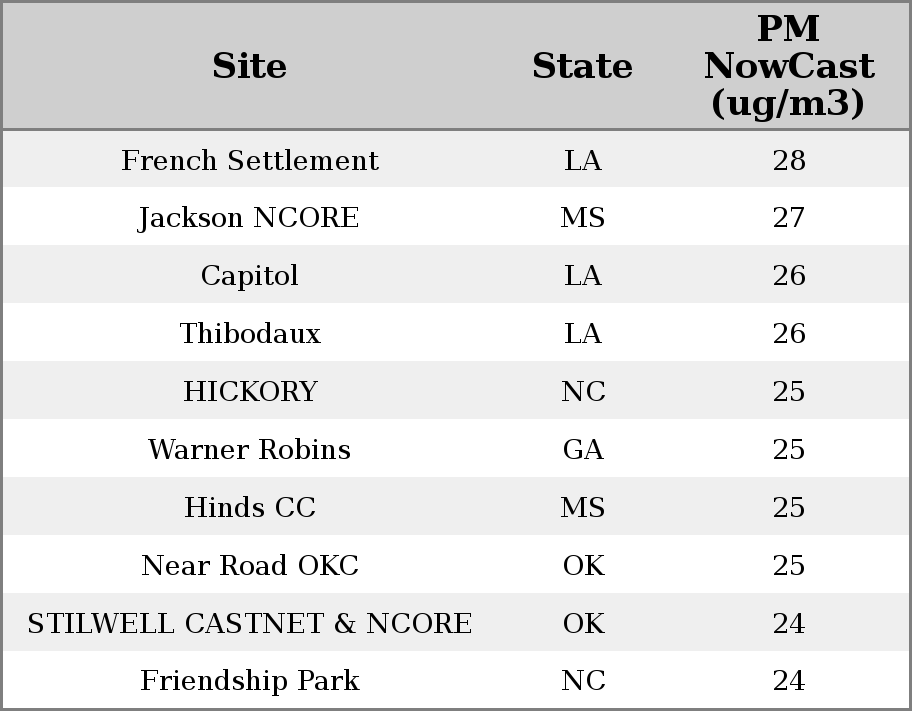Click the Near Road OKC site

click(249, 566)
